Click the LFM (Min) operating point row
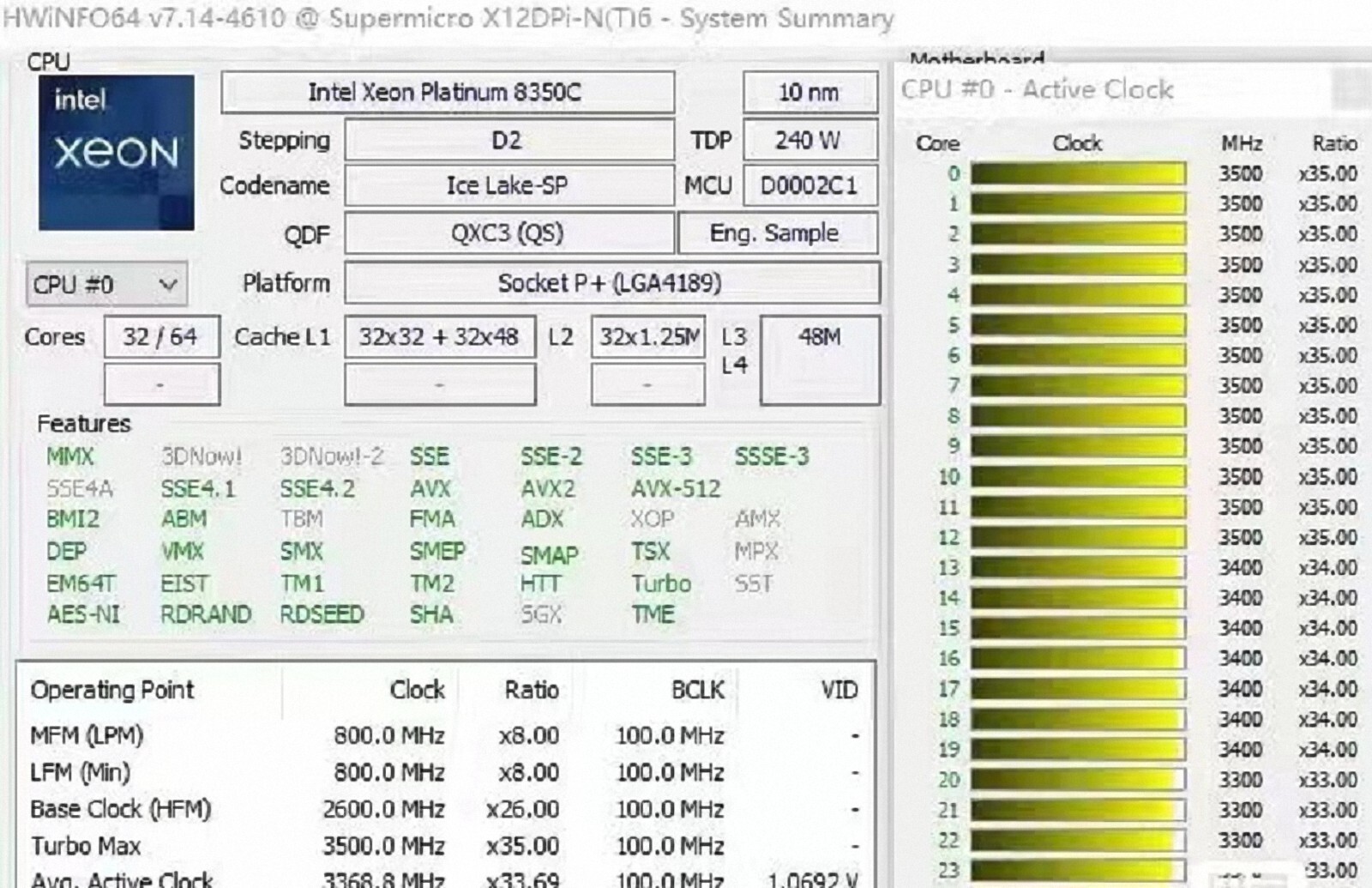1372x888 pixels. 445,773
